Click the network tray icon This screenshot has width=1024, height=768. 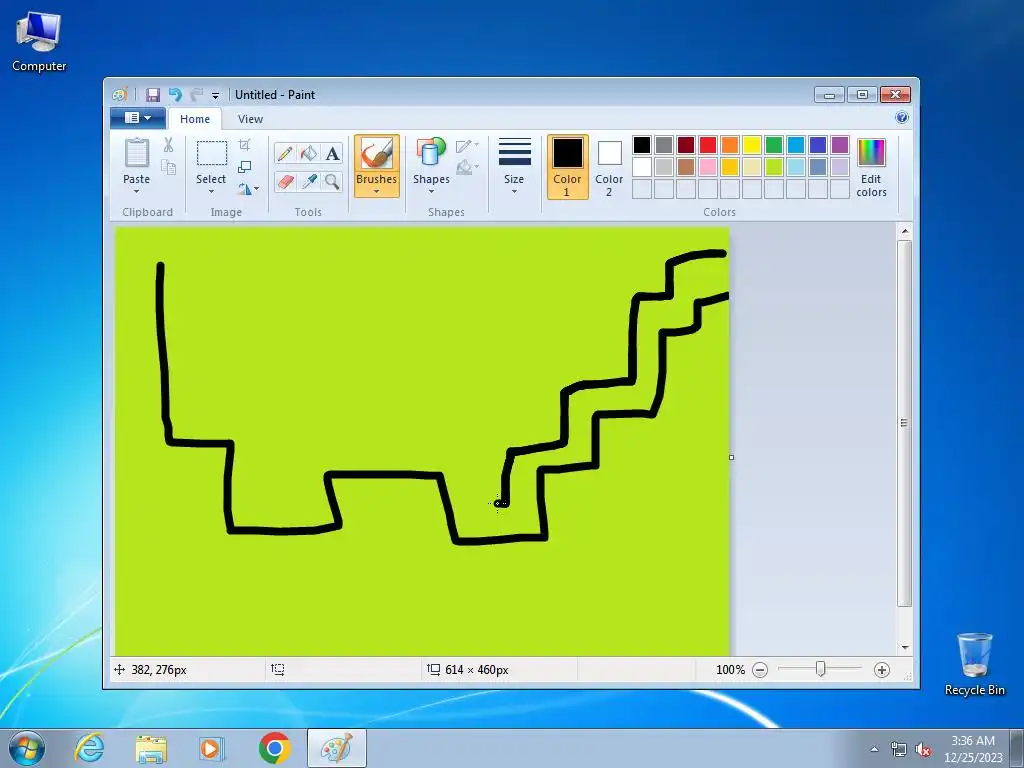(x=899, y=749)
